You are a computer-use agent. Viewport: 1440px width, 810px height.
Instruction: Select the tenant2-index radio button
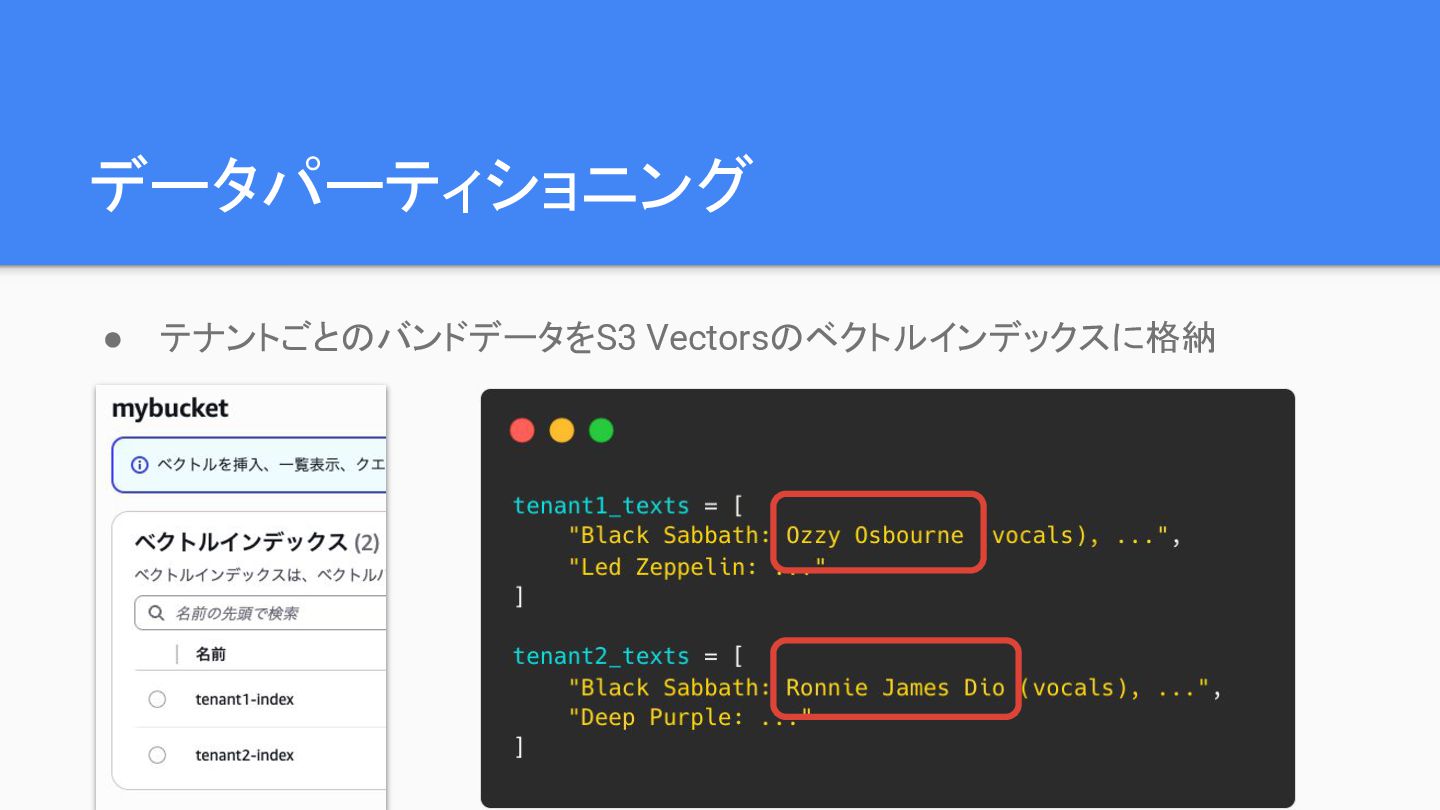(x=157, y=755)
